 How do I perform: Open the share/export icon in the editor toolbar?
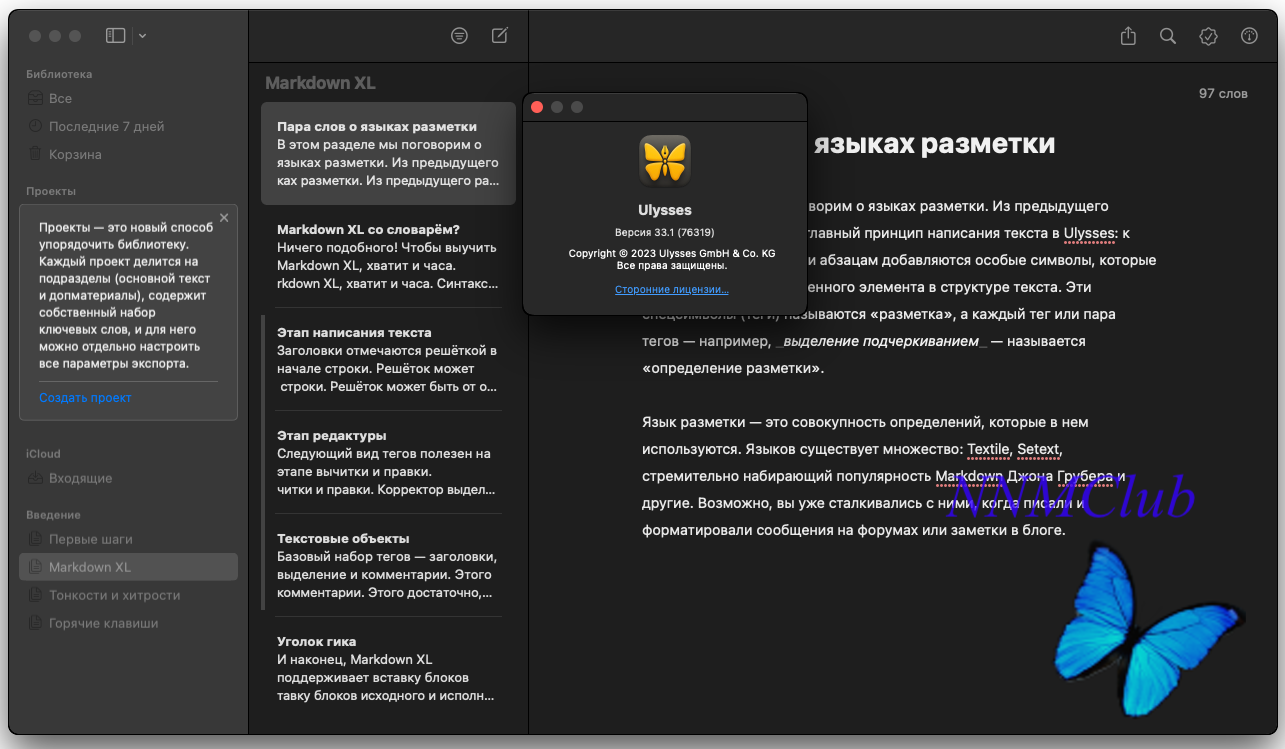(x=1129, y=36)
